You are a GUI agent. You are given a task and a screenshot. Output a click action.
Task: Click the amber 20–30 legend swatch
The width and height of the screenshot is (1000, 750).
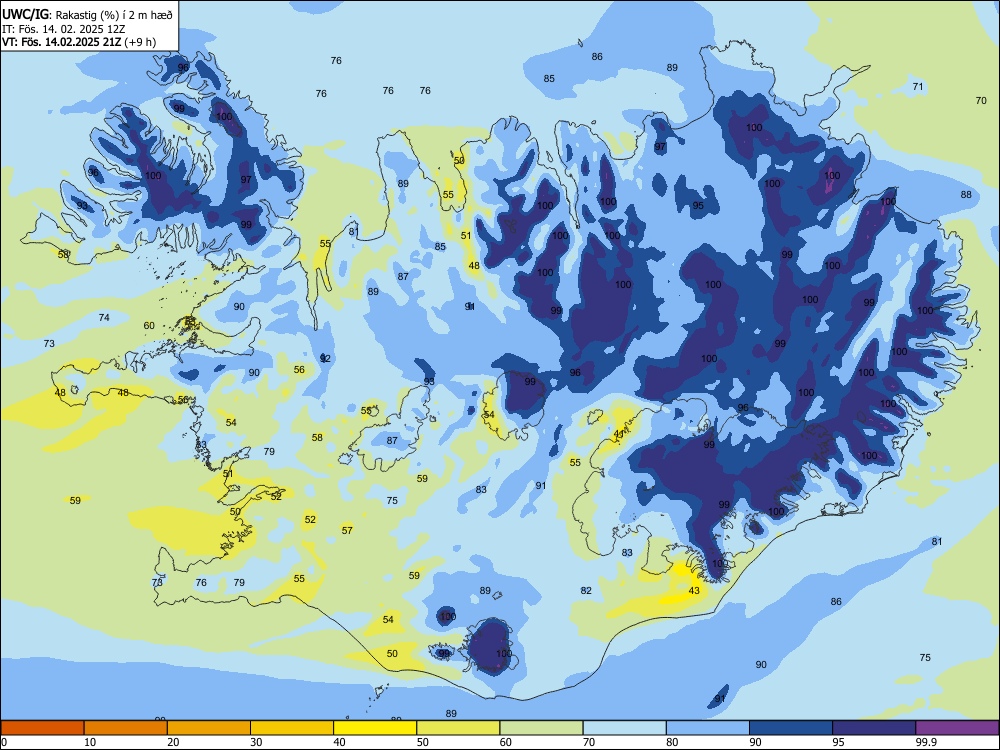209,728
